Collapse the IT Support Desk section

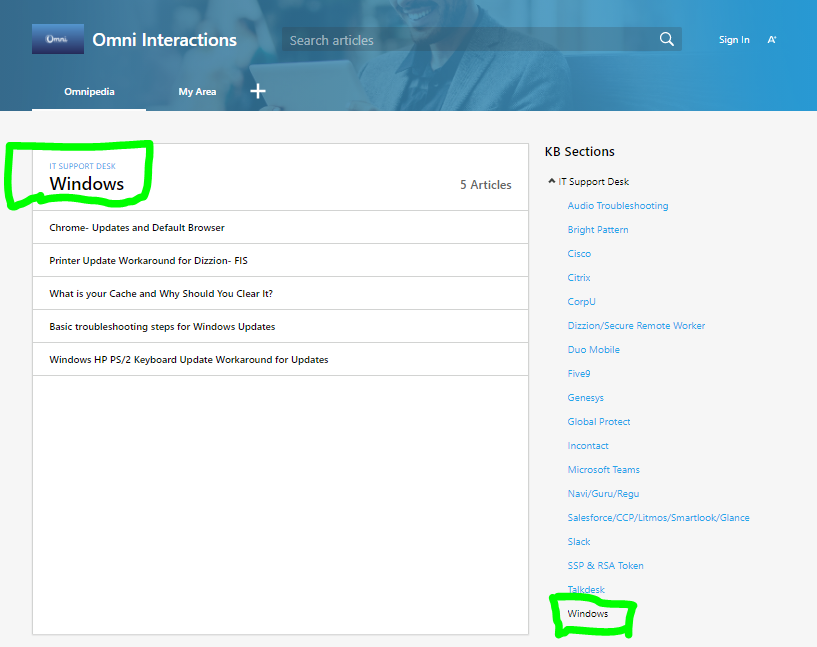pos(551,181)
